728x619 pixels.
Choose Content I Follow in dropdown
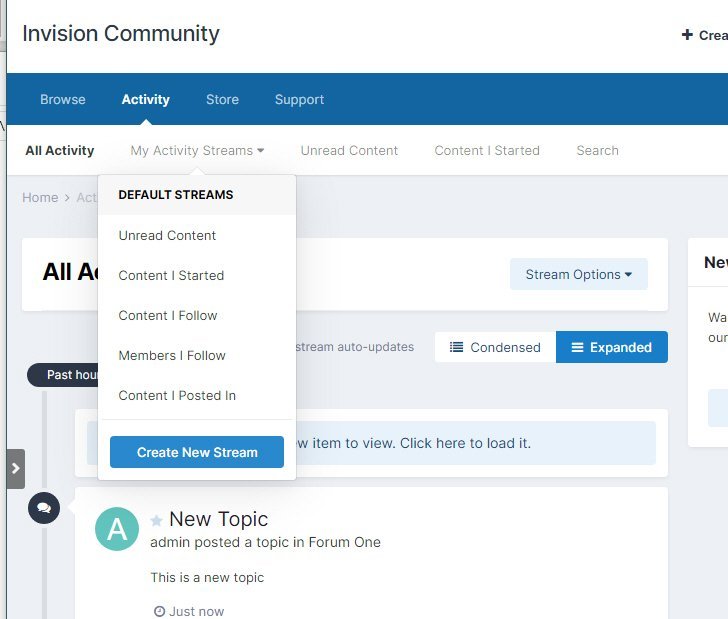pos(167,316)
